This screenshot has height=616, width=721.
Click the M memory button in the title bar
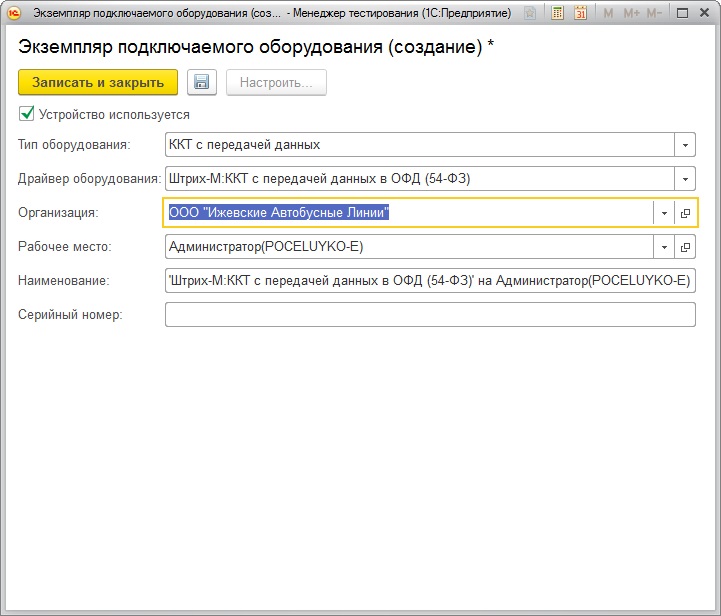pos(608,13)
